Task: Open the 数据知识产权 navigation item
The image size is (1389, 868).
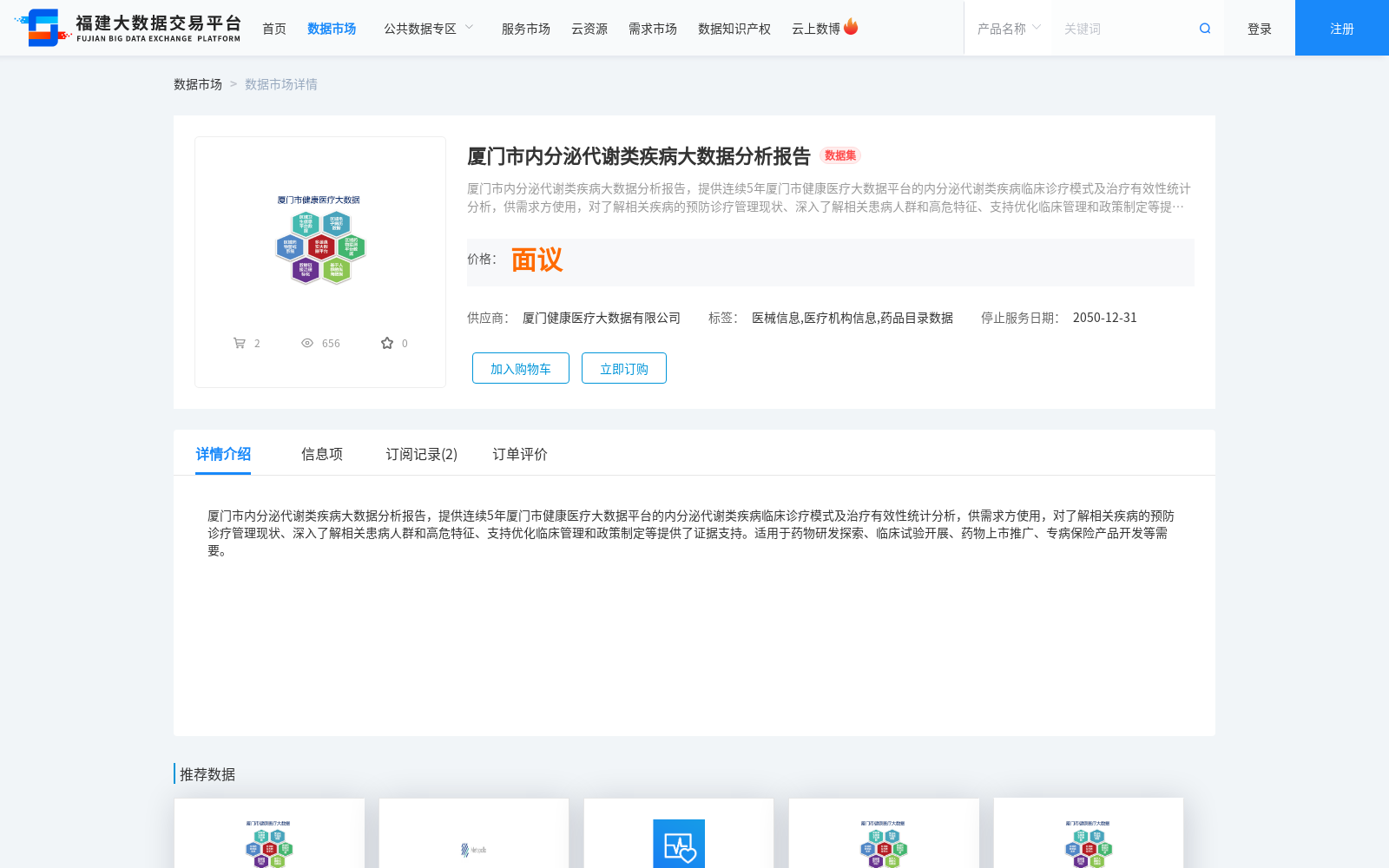Action: (734, 29)
